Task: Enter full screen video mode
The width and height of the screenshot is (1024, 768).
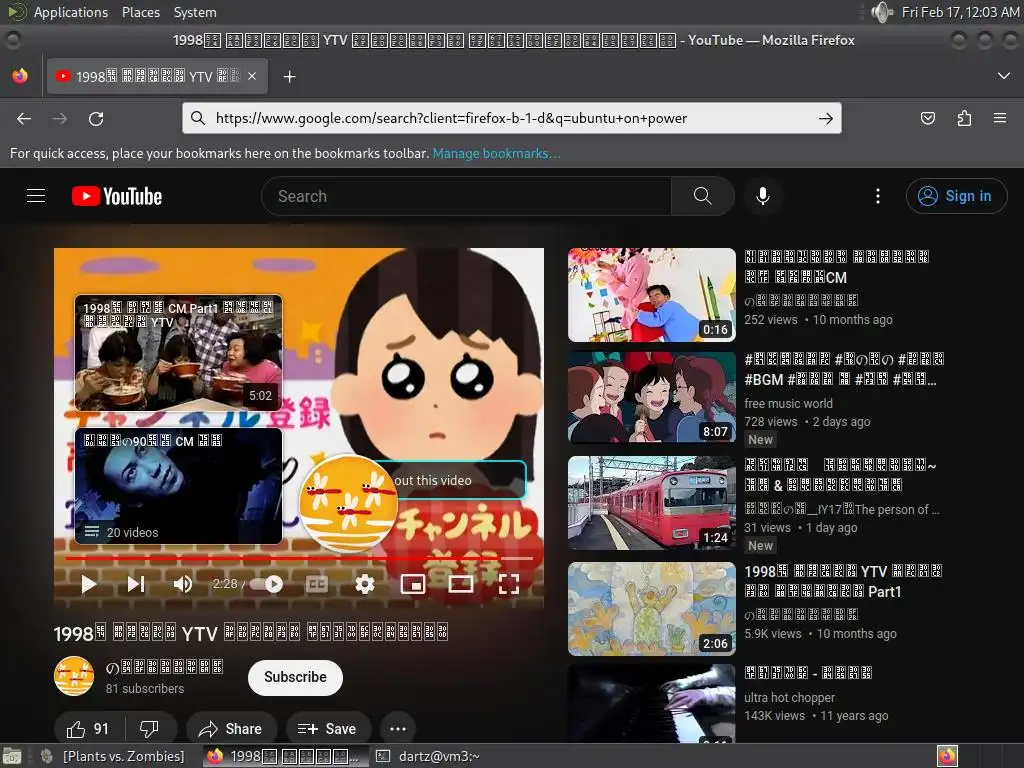Action: (509, 584)
